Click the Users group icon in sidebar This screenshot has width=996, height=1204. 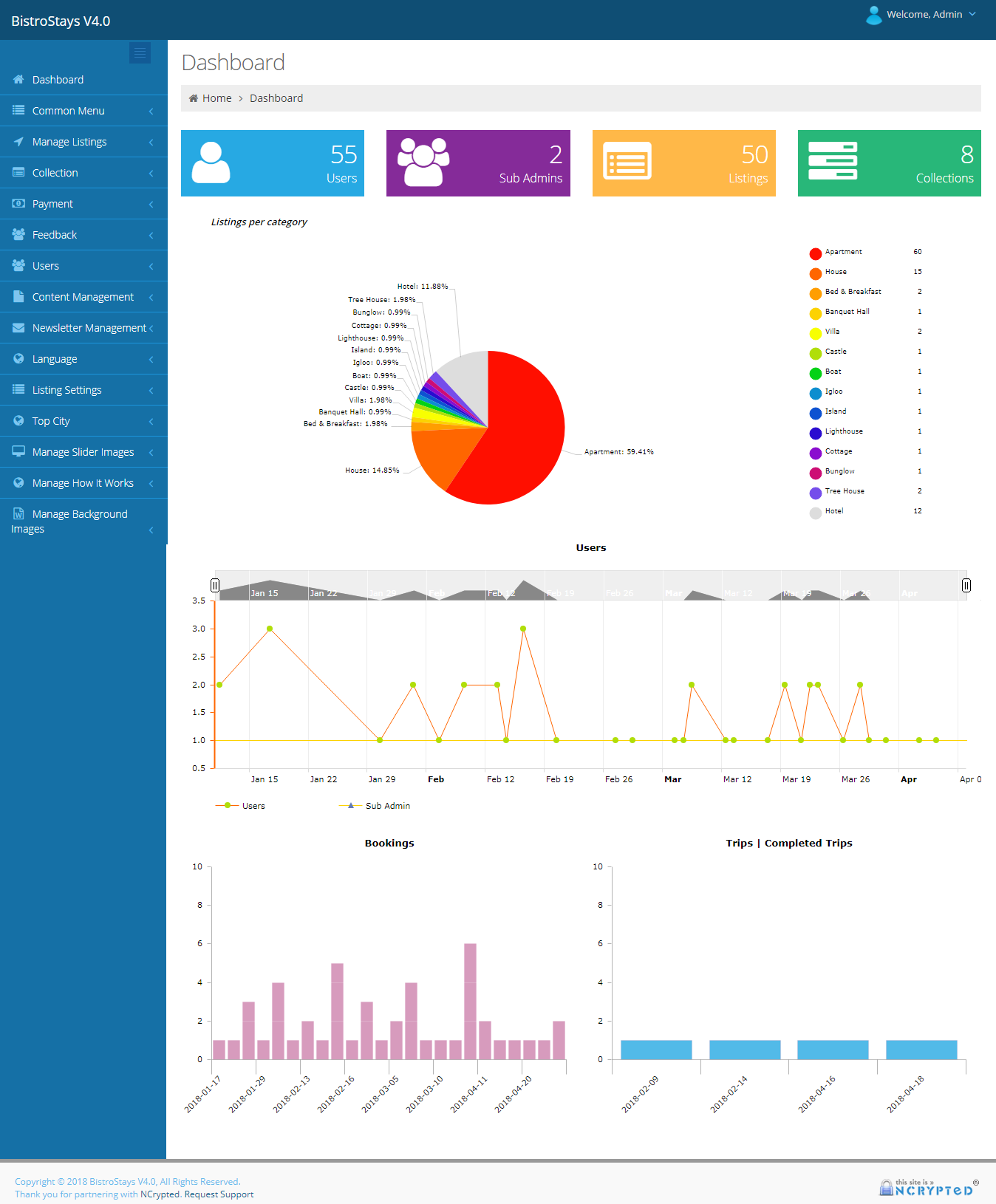click(18, 265)
